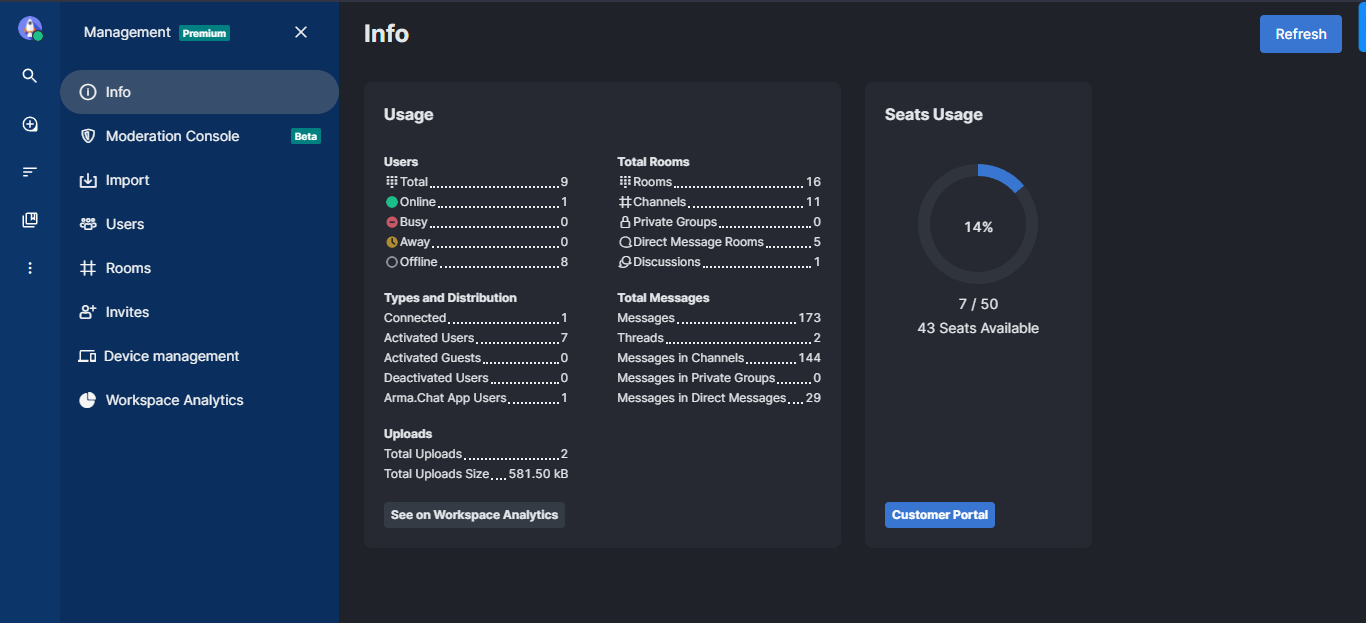
Task: Select the Invites menu item
Action: click(127, 312)
